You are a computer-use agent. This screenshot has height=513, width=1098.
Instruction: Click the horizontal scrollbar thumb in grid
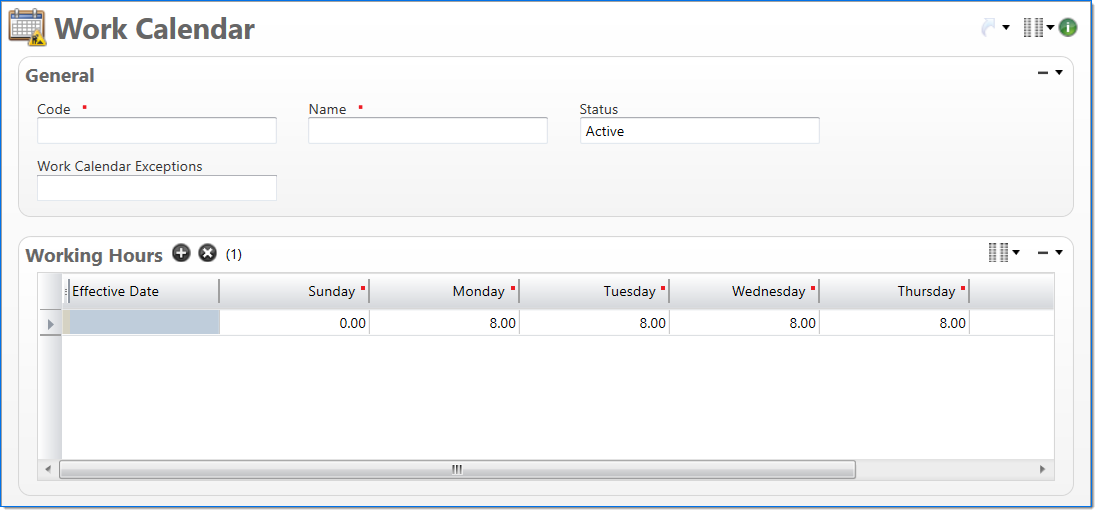pyautogui.click(x=457, y=469)
